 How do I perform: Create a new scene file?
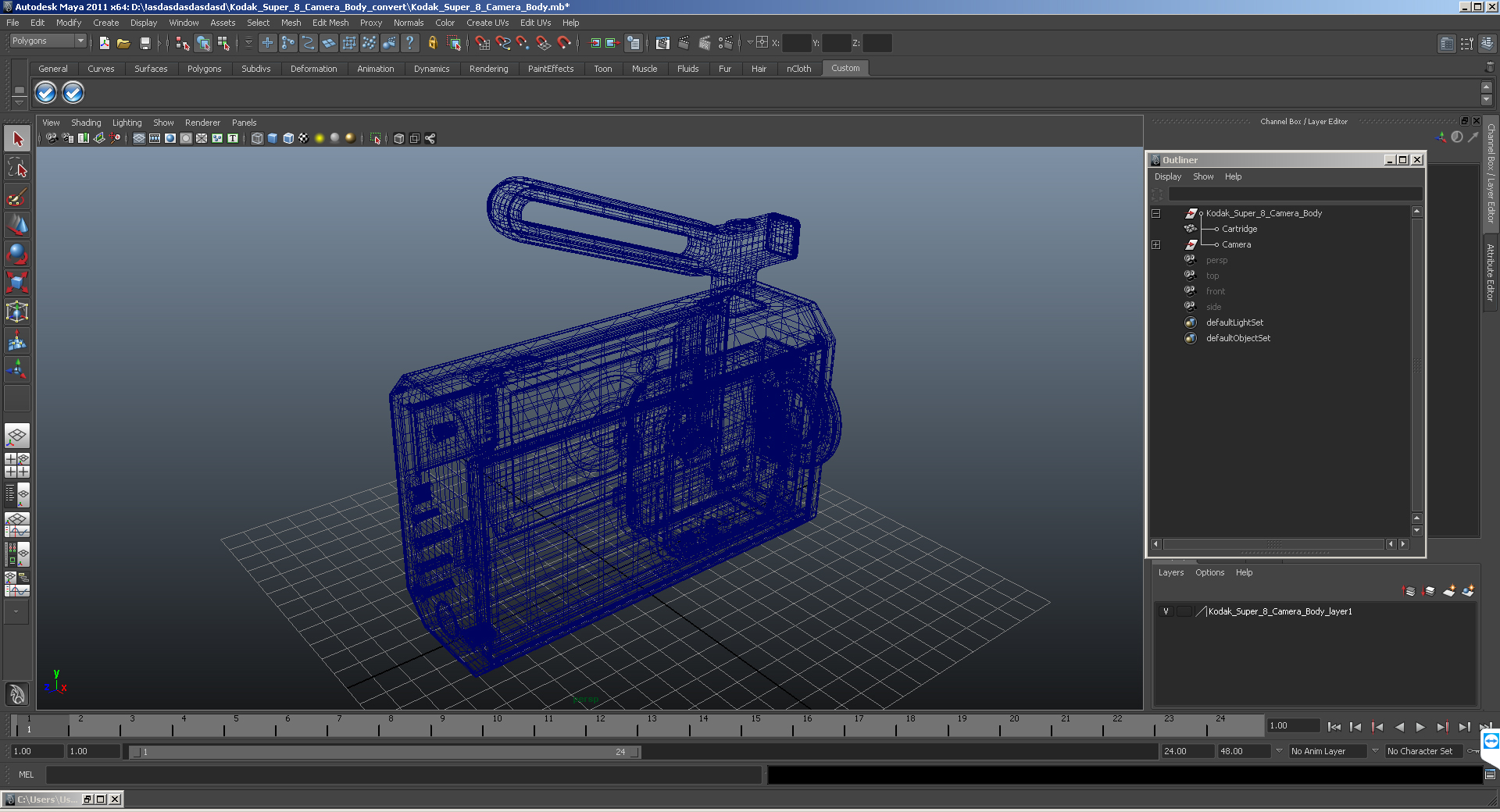pos(105,43)
